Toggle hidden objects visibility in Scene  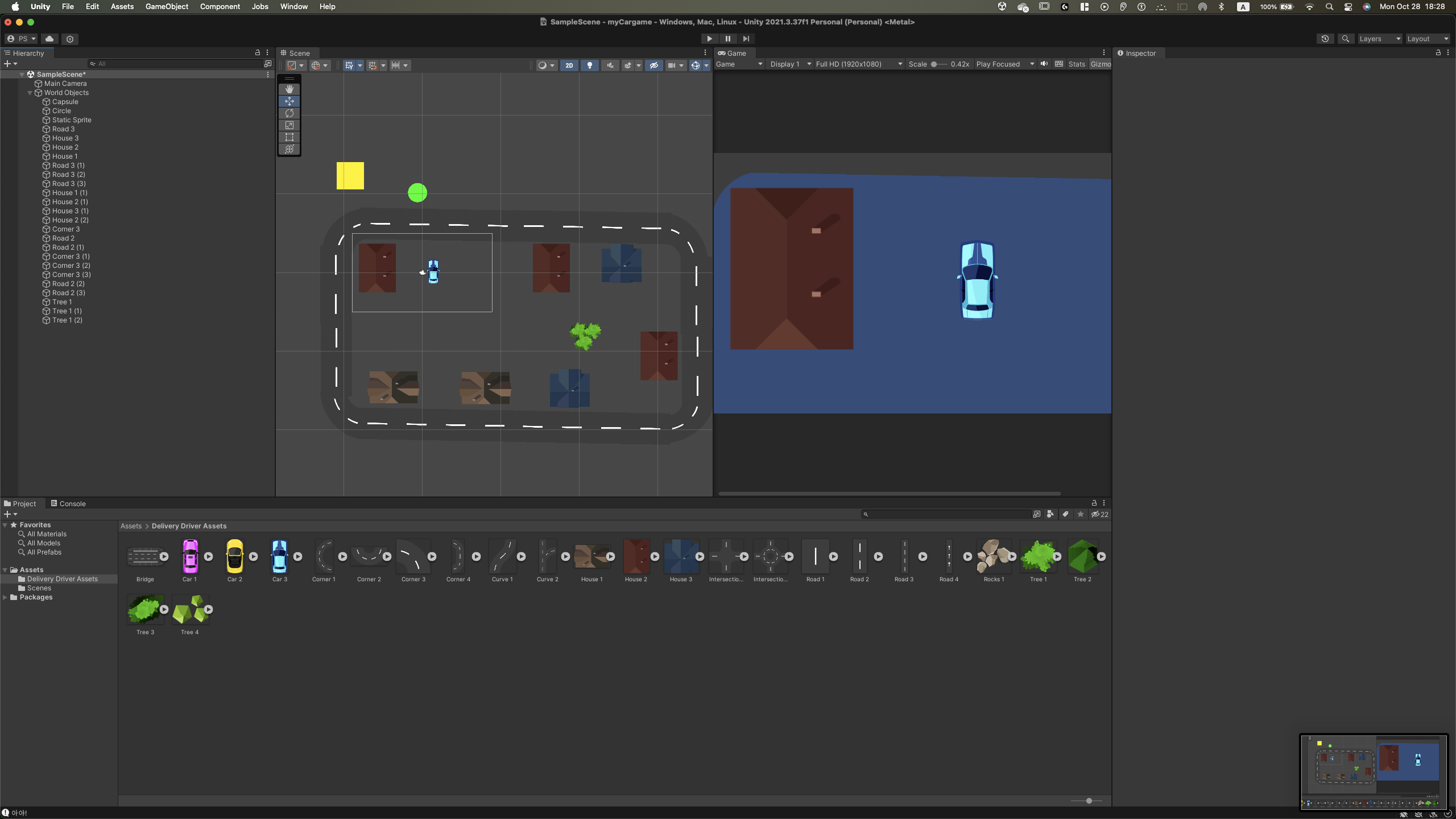tap(654, 65)
